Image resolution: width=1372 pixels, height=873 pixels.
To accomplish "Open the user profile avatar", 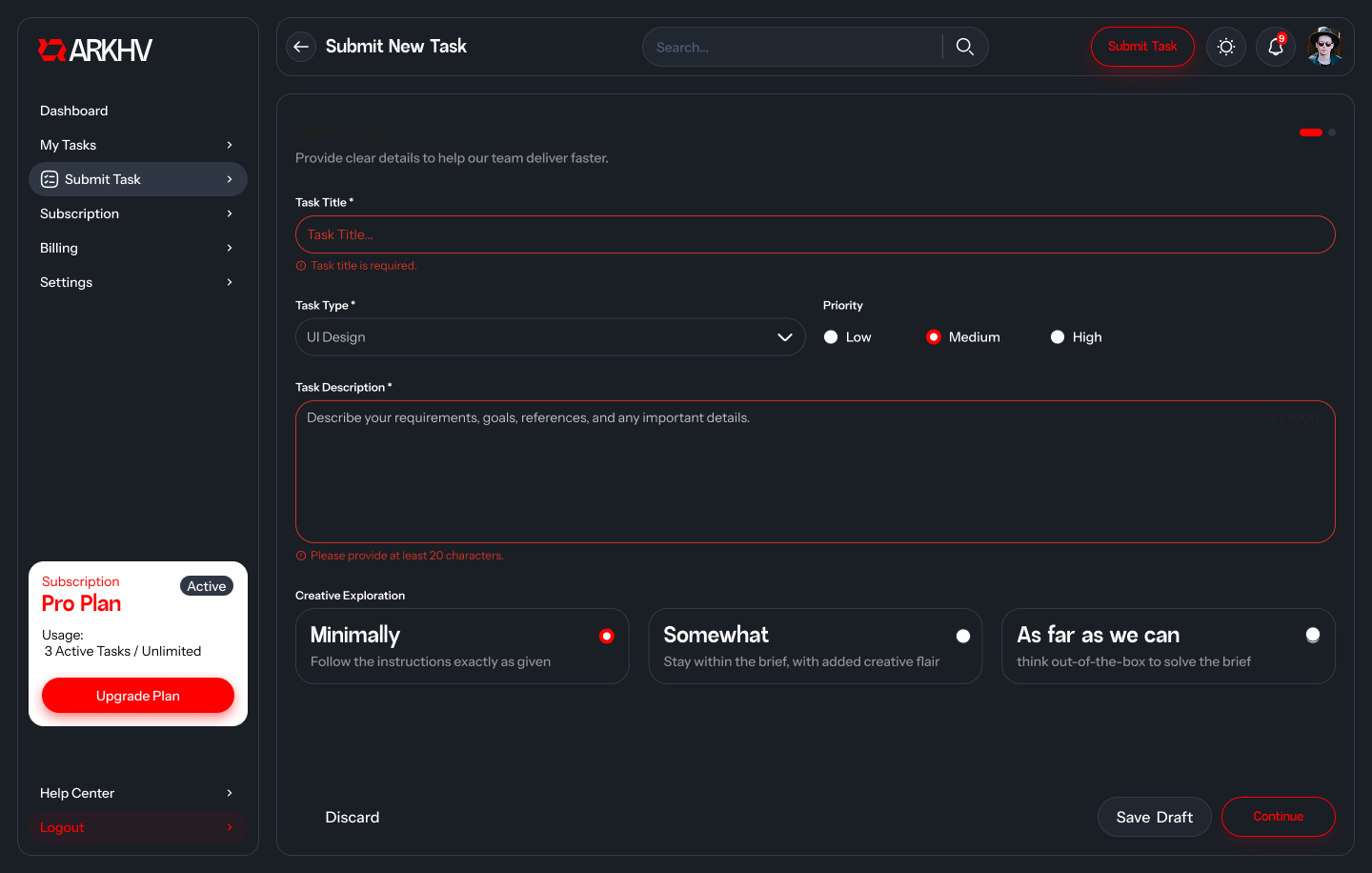I will tap(1324, 47).
